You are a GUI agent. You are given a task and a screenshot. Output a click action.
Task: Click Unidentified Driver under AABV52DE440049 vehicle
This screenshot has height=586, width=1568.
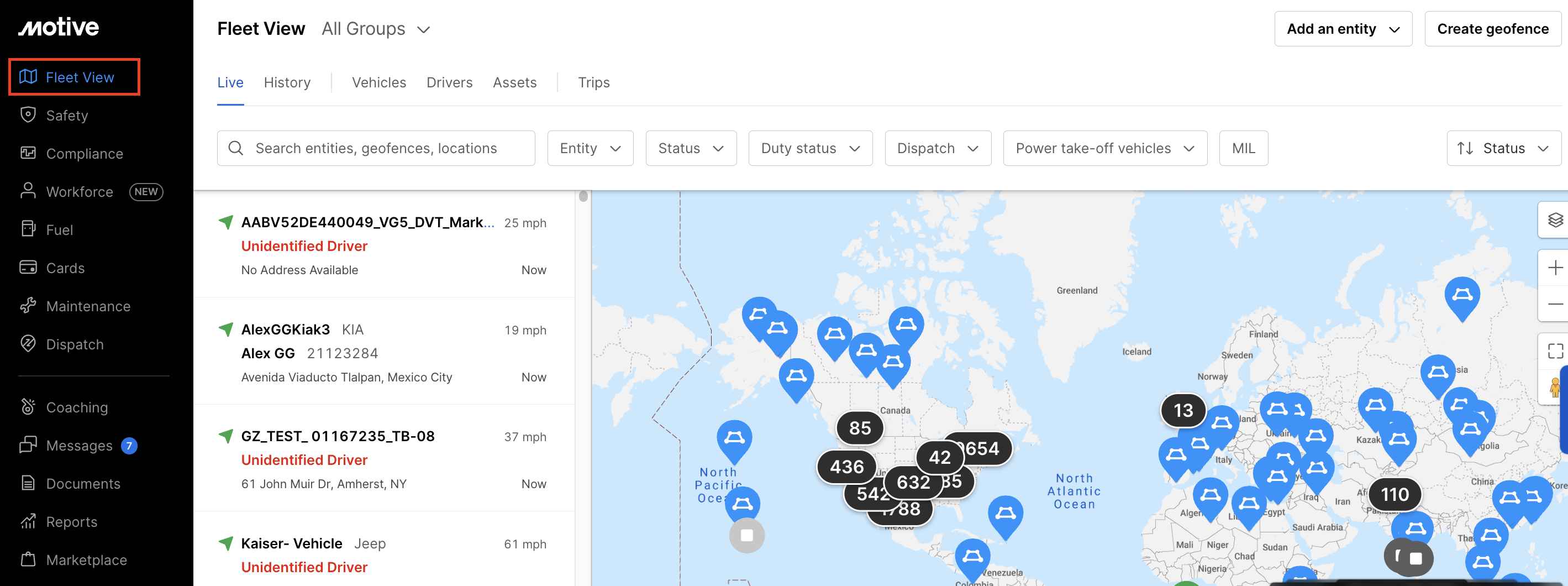(304, 246)
